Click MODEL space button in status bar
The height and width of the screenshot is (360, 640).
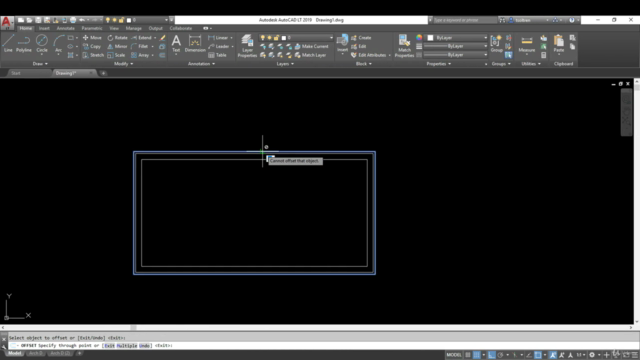[x=453, y=355]
